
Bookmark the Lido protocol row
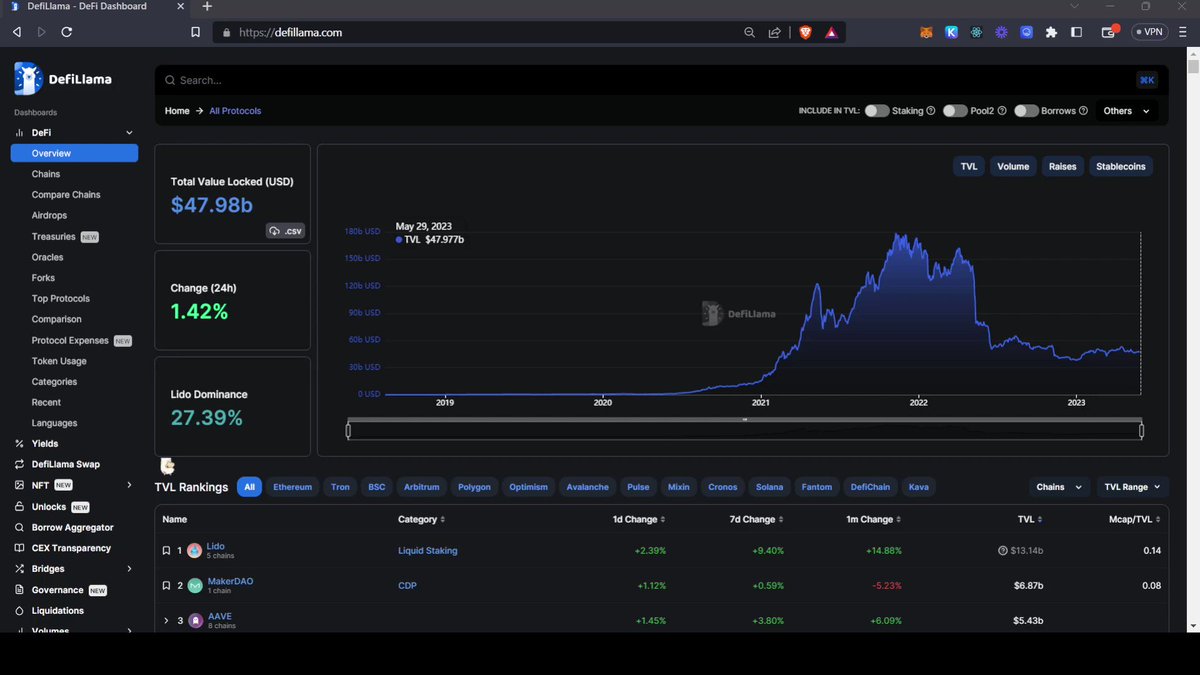tap(166, 550)
